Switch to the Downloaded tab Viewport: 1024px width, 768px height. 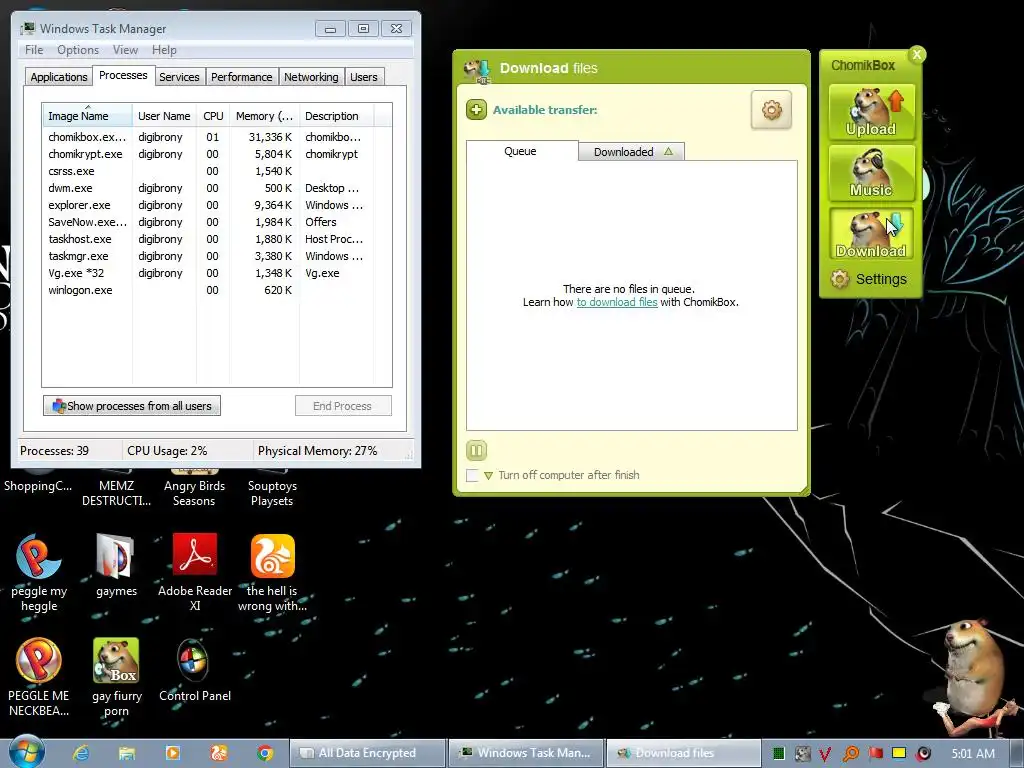pos(631,152)
